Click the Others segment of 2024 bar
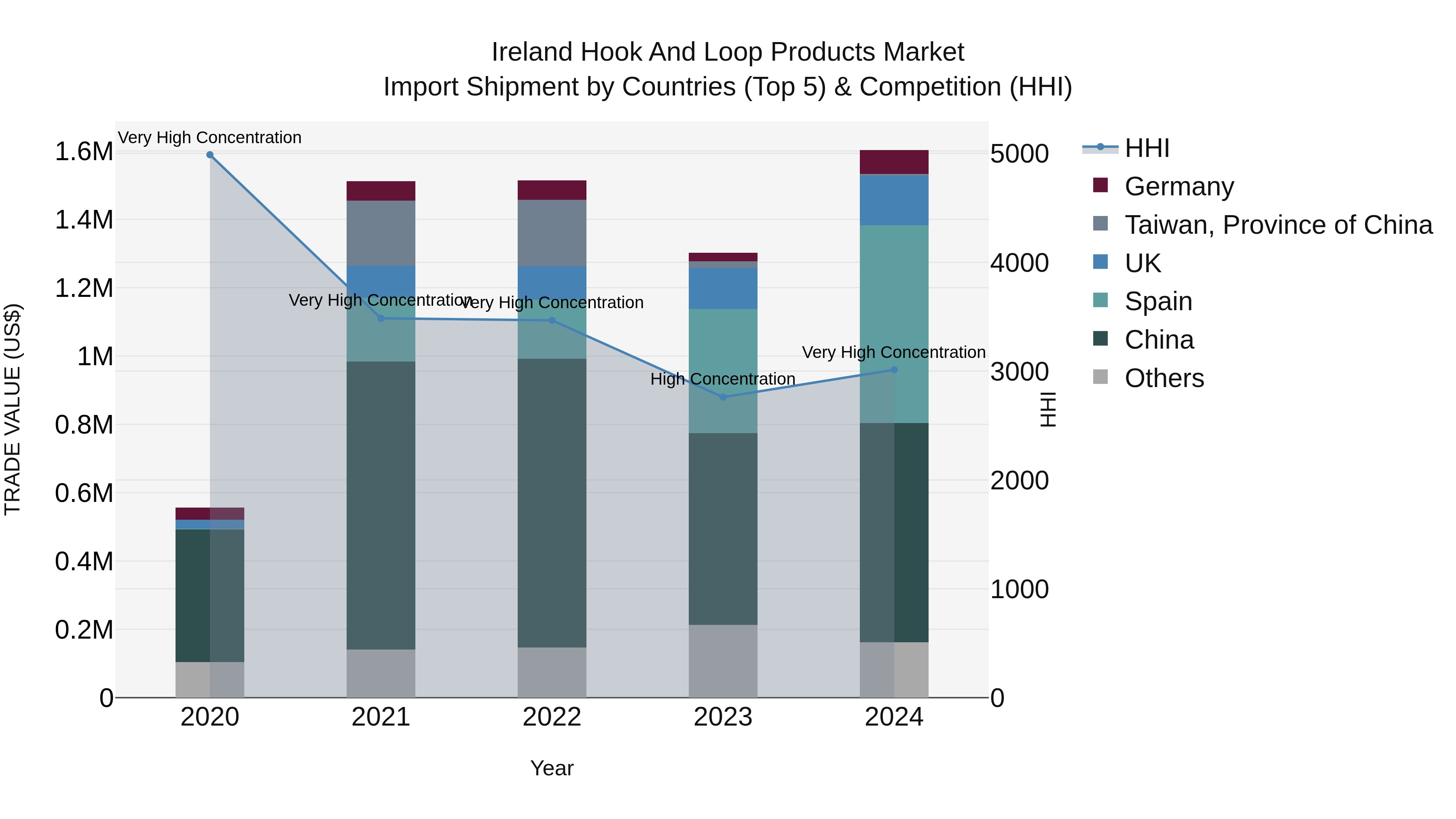1456x819 pixels. (894, 670)
